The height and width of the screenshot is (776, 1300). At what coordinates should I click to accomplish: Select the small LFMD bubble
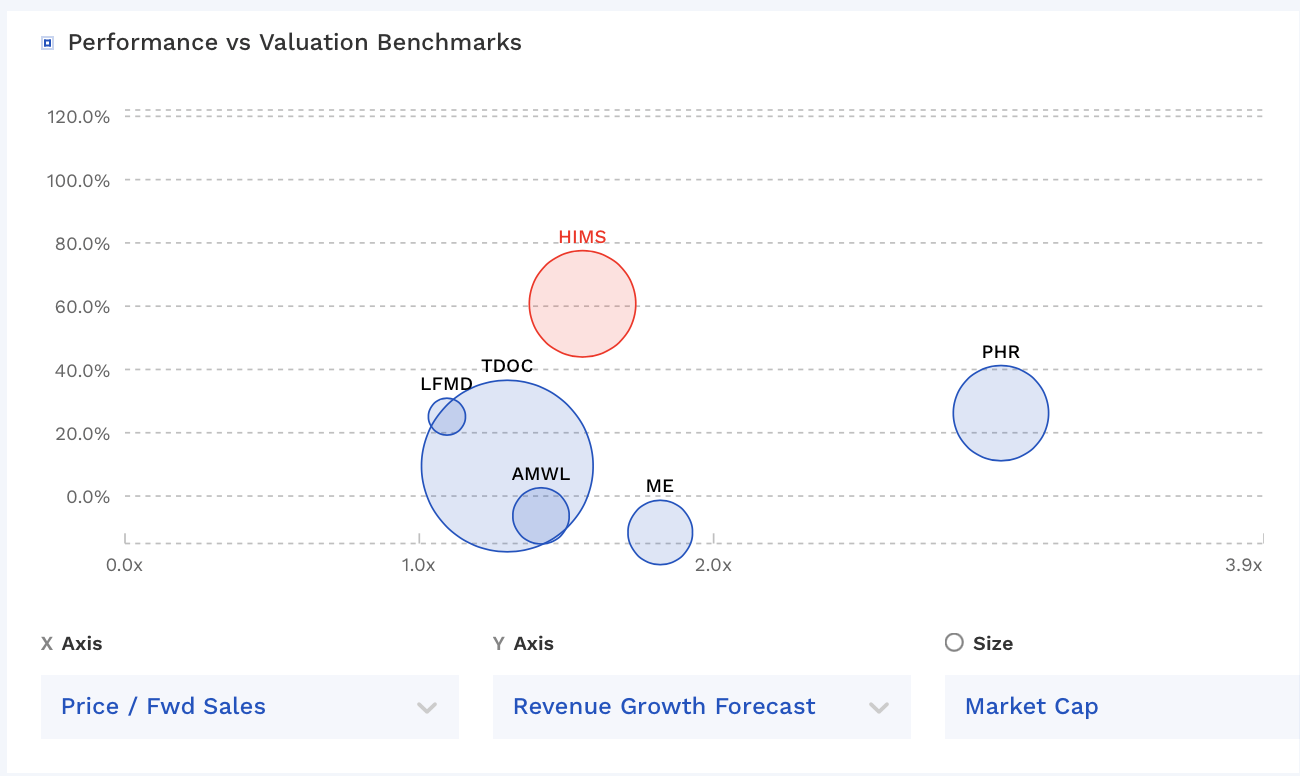pos(447,418)
